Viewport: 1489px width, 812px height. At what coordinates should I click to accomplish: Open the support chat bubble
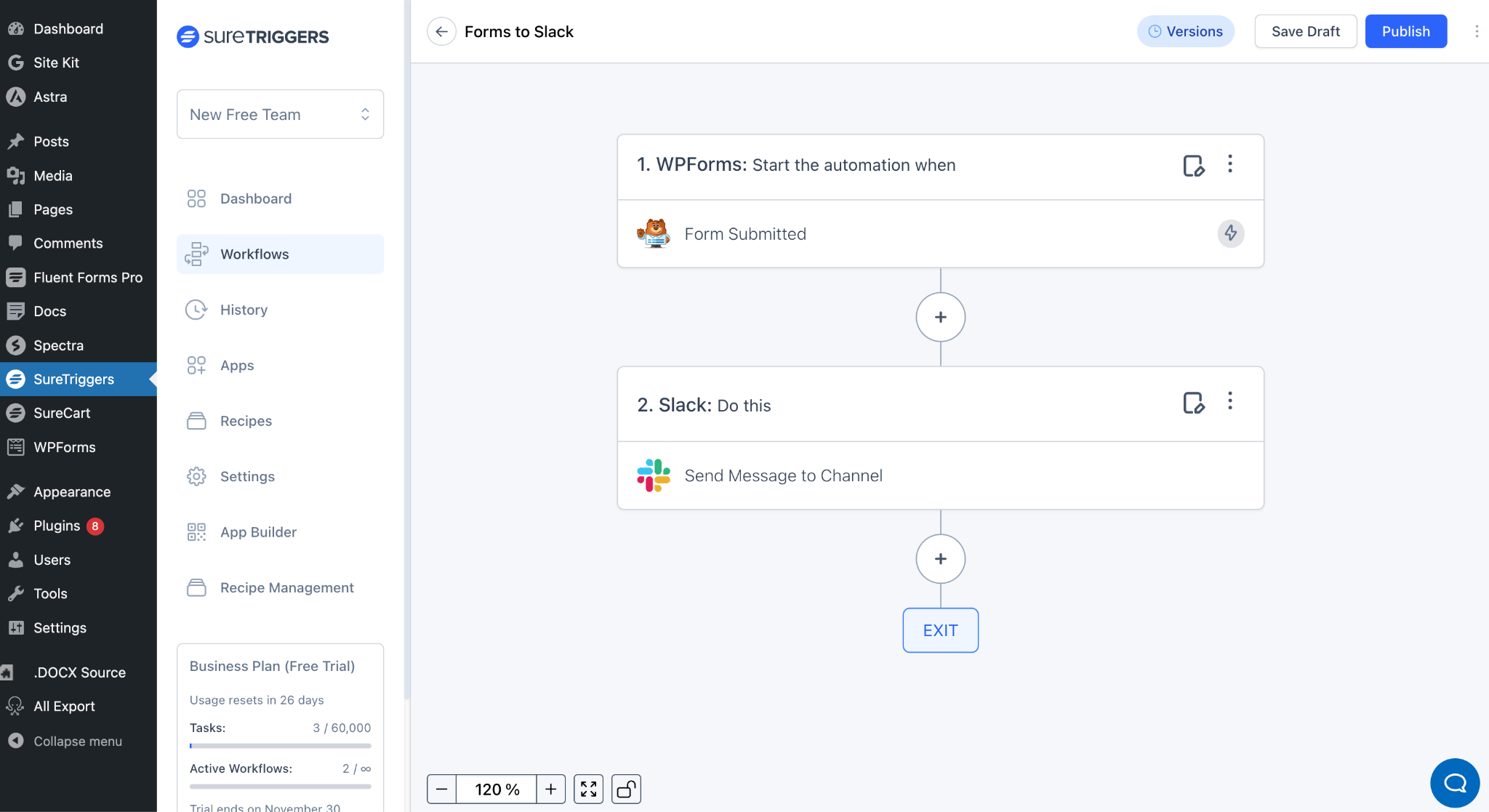pyautogui.click(x=1455, y=783)
